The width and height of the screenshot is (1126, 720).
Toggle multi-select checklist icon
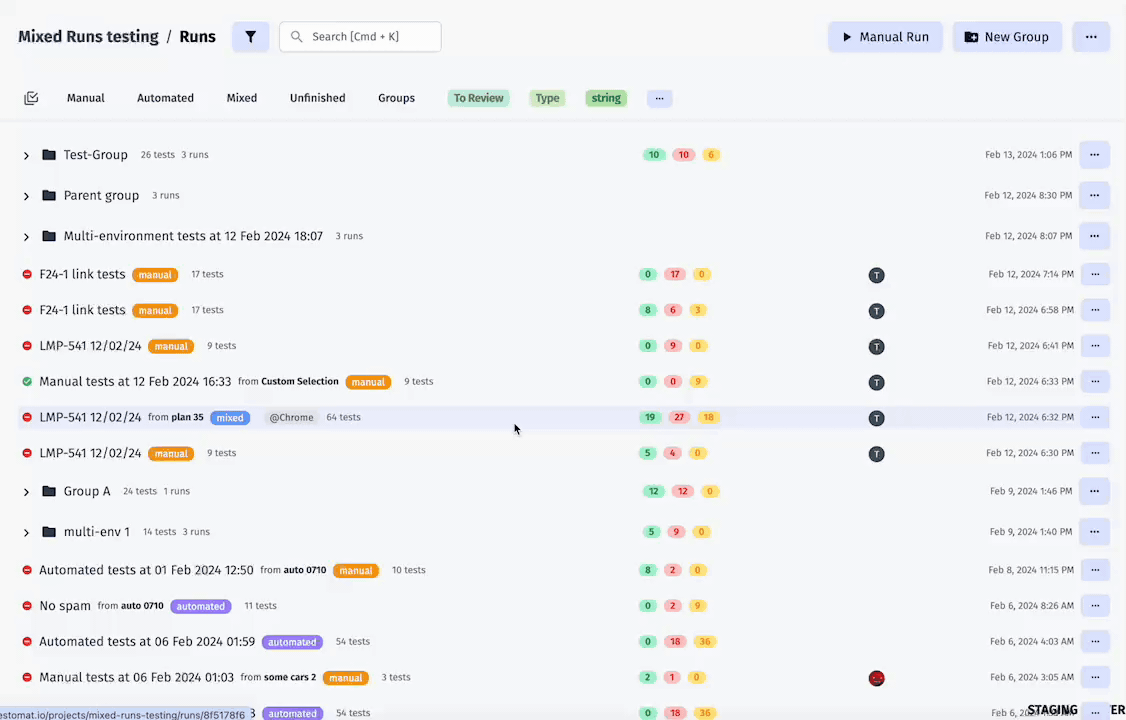click(31, 98)
